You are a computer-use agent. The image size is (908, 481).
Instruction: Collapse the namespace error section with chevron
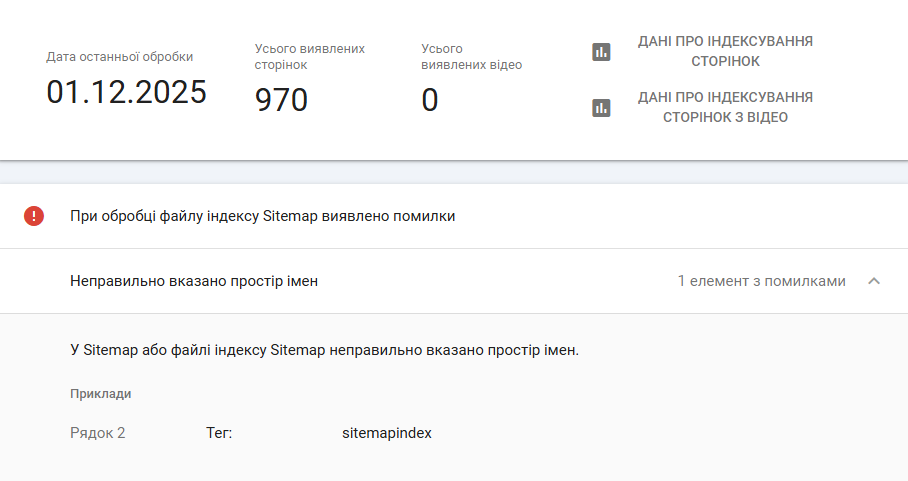[x=874, y=281]
